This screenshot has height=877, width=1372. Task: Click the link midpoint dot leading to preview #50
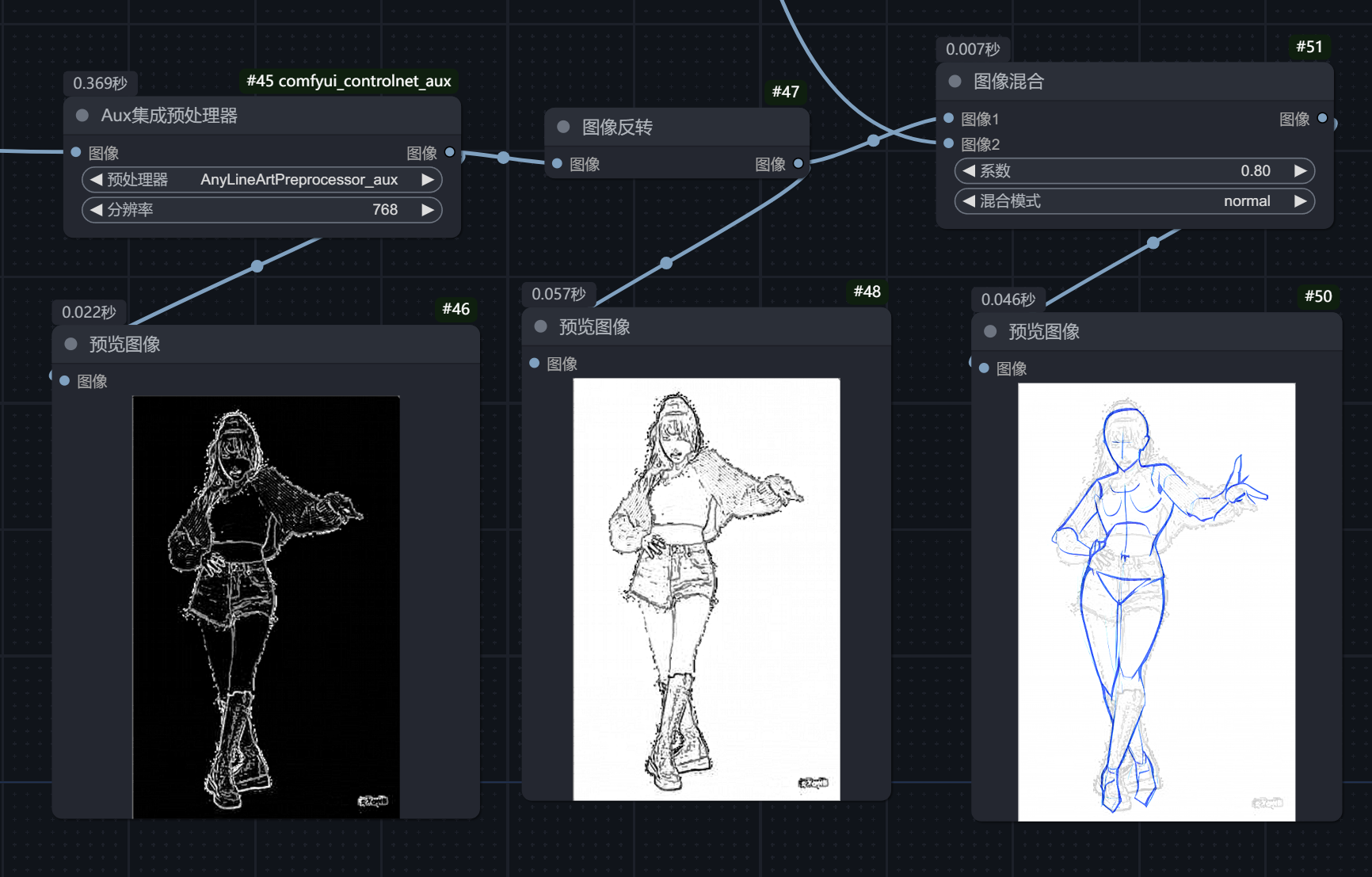[1153, 243]
